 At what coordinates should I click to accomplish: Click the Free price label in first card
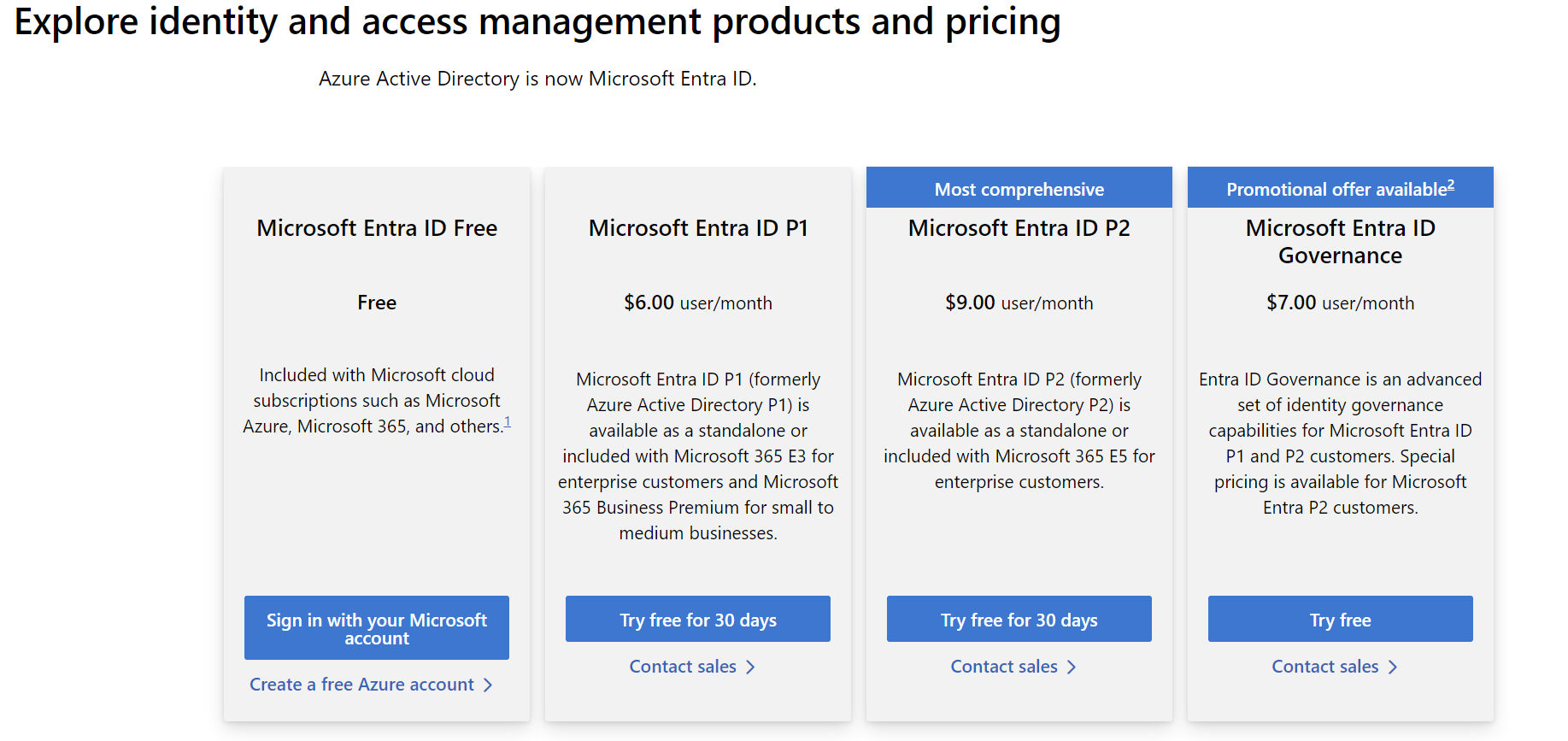pos(377,303)
